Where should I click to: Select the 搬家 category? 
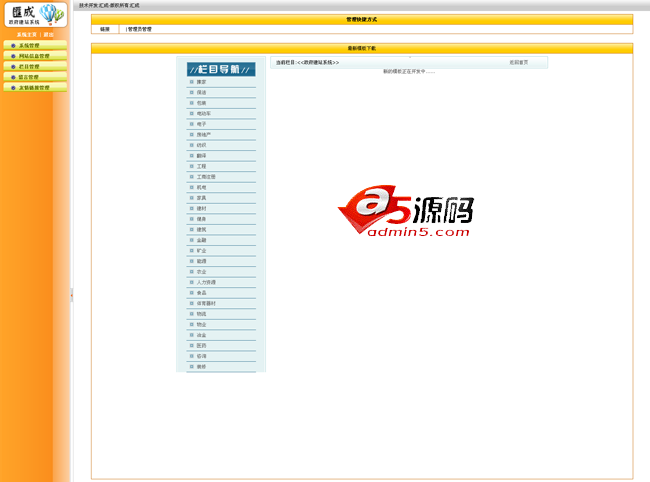[201, 82]
